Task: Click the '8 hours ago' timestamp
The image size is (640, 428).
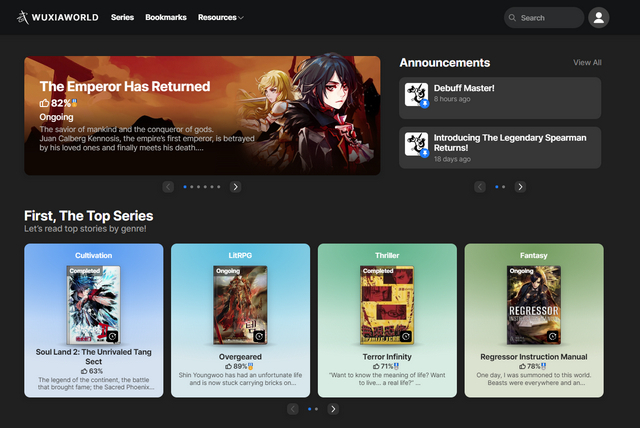Action: (x=452, y=99)
